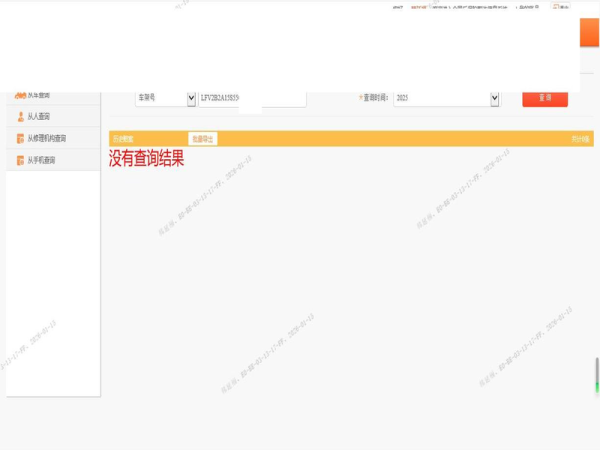This screenshot has height=450, width=600.
Task: Click the arrow of the 车架号 dropdown
Action: coord(192,99)
